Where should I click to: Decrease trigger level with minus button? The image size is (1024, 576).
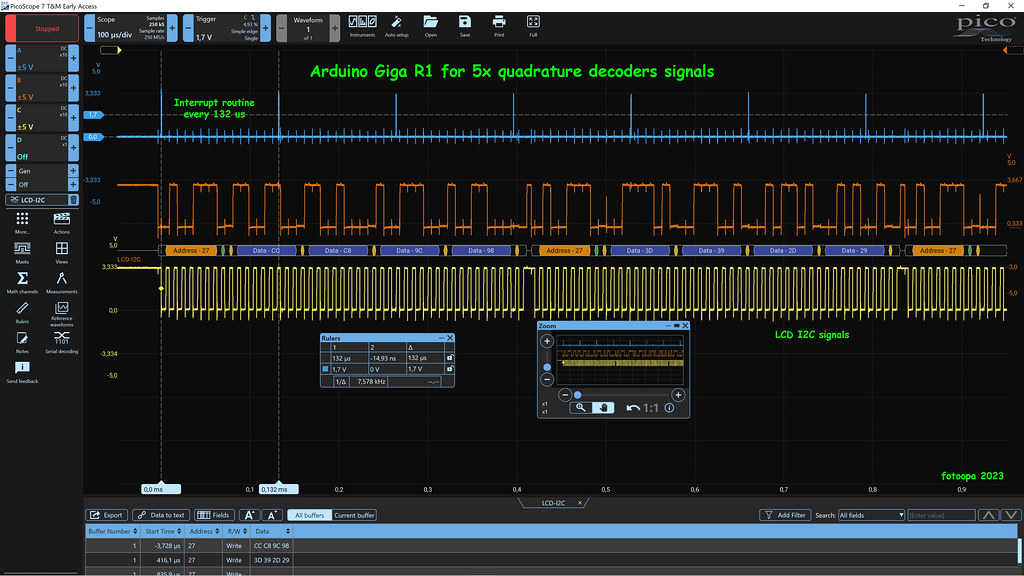[x=188, y=29]
